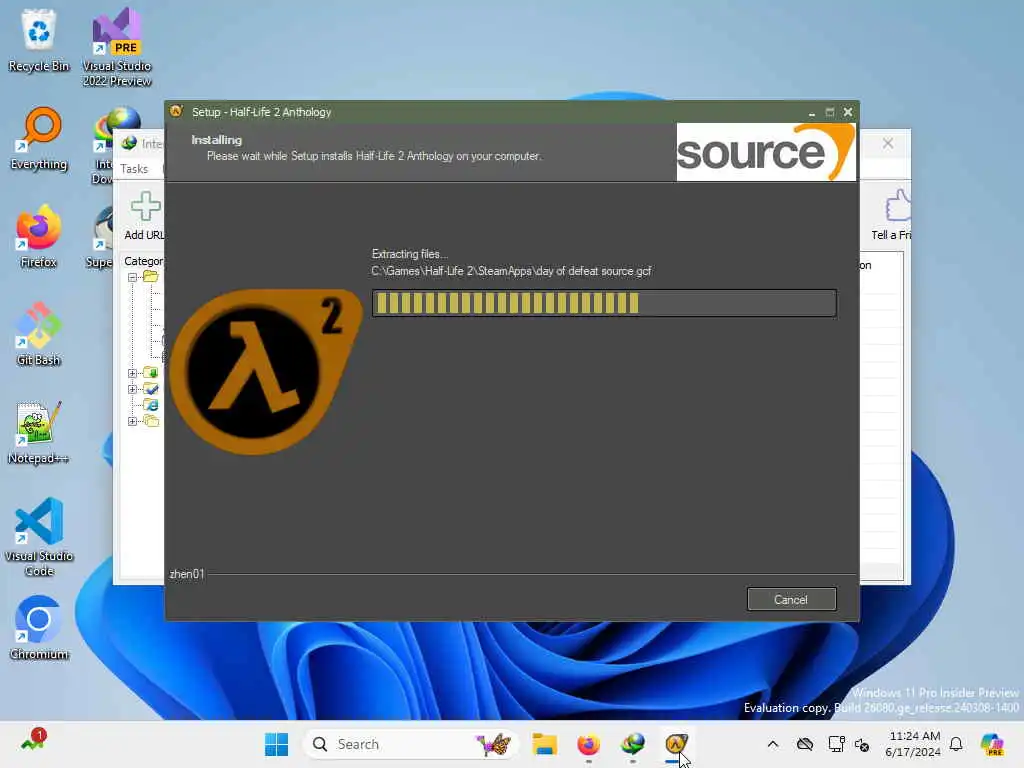The width and height of the screenshot is (1024, 768).
Task: Switch to Firefox on the taskbar
Action: coord(588,744)
